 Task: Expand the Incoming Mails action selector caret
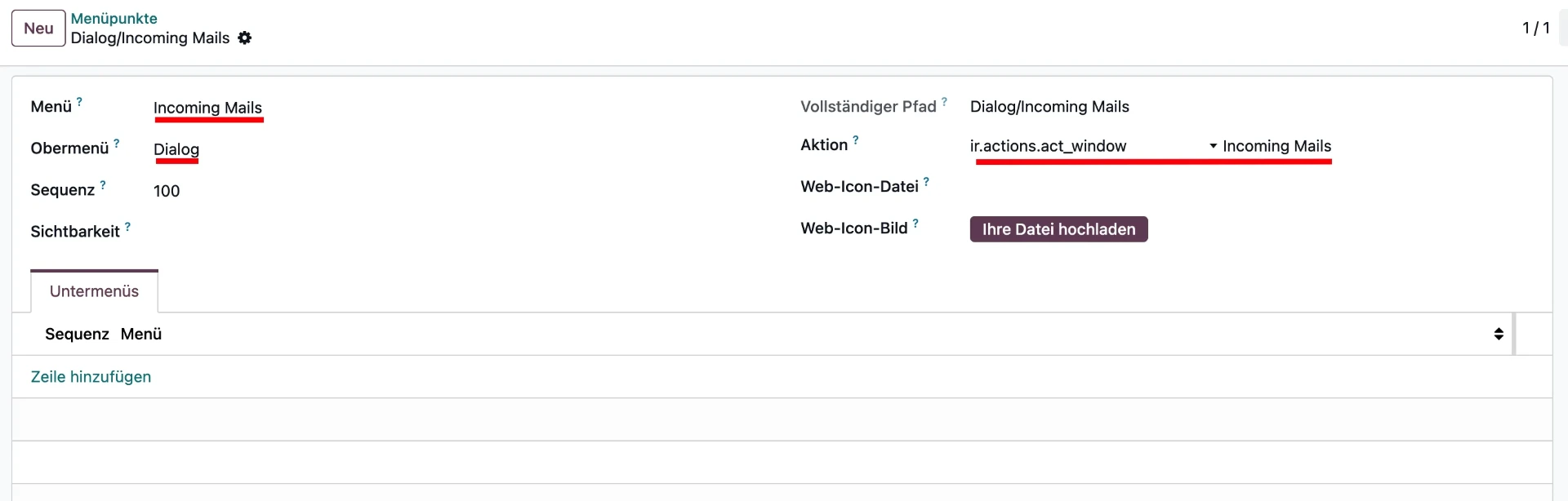[x=1212, y=147]
